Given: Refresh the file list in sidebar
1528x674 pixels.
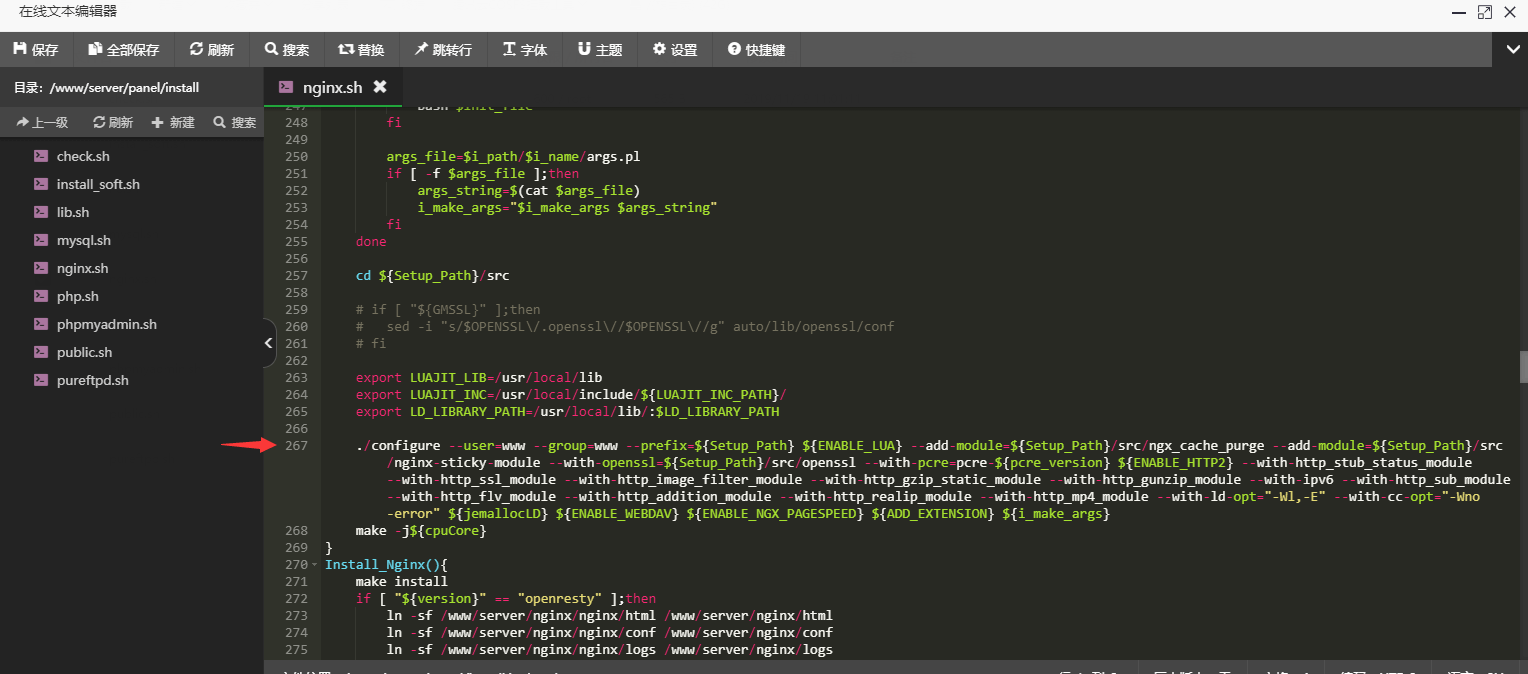Looking at the screenshot, I should point(113,122).
